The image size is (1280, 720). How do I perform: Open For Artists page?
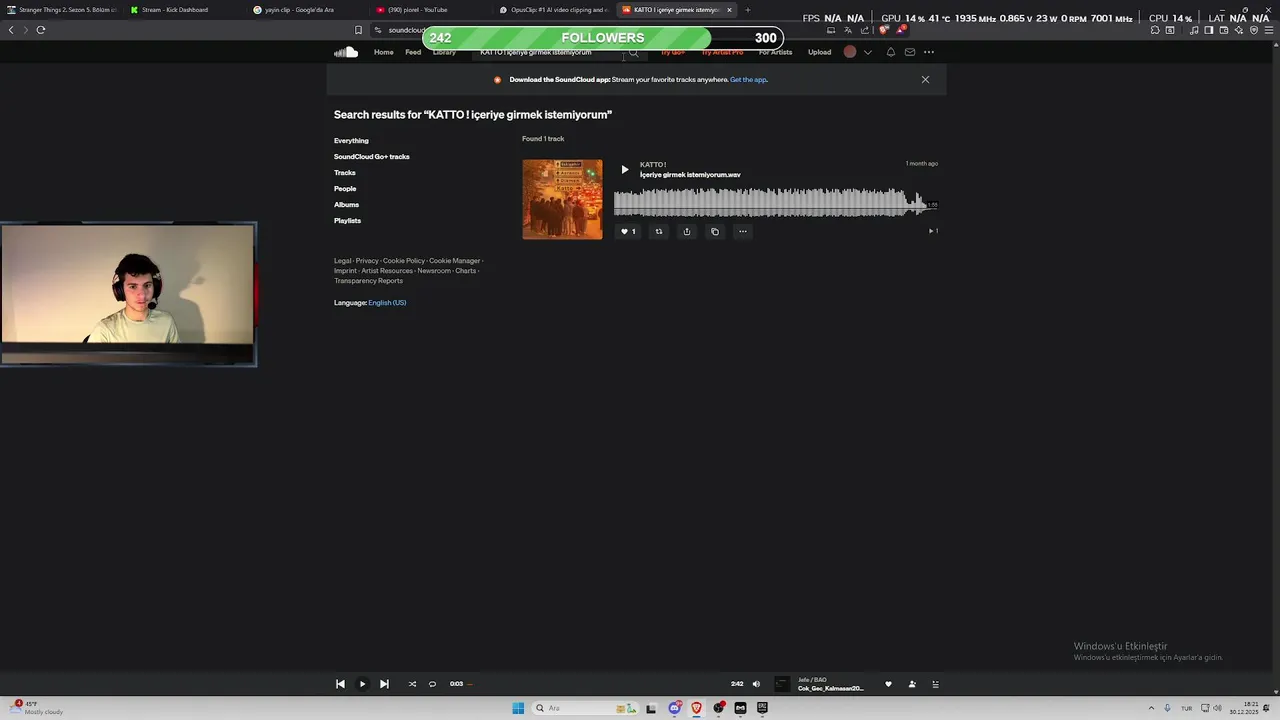(x=775, y=52)
